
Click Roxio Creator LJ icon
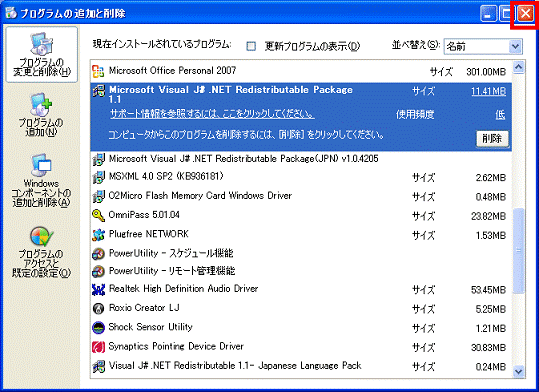pos(98,308)
